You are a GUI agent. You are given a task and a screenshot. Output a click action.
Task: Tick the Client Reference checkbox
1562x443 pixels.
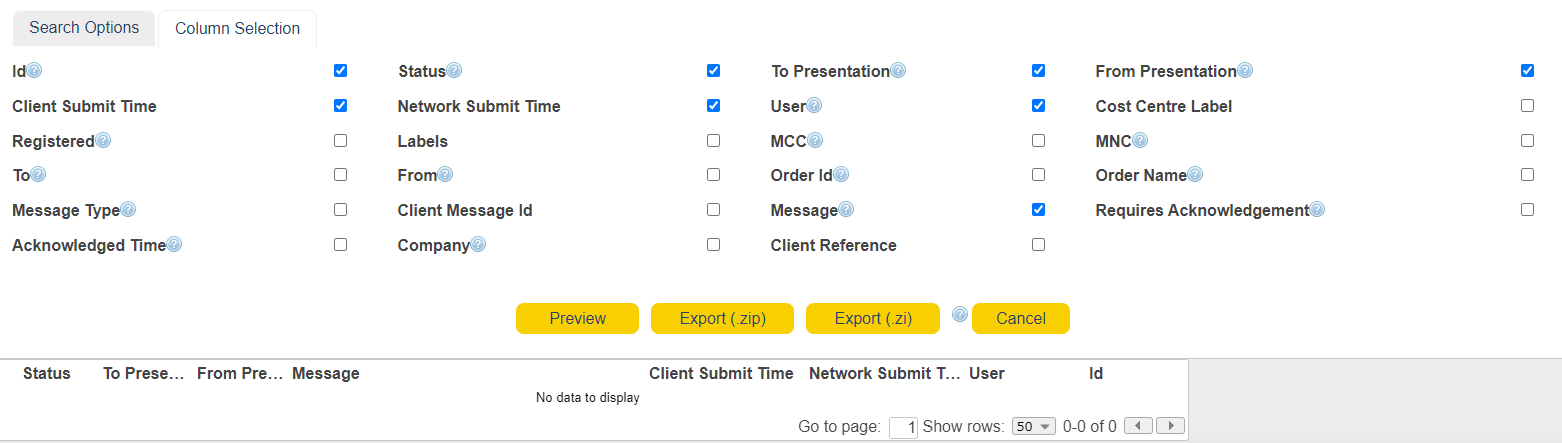1038,245
